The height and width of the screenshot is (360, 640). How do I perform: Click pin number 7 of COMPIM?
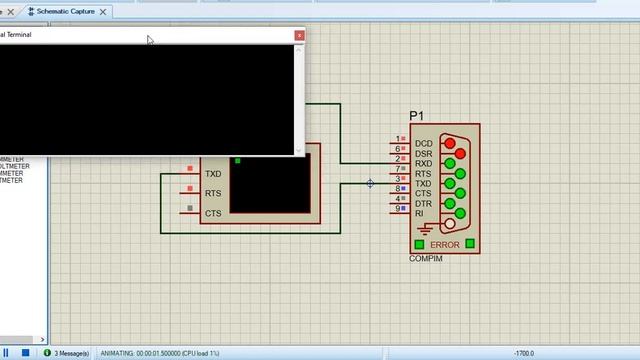[398, 169]
